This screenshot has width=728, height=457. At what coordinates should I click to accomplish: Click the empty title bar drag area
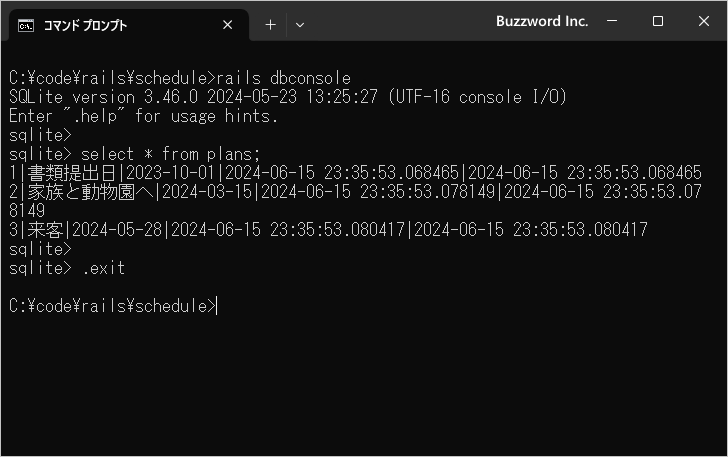click(399, 21)
